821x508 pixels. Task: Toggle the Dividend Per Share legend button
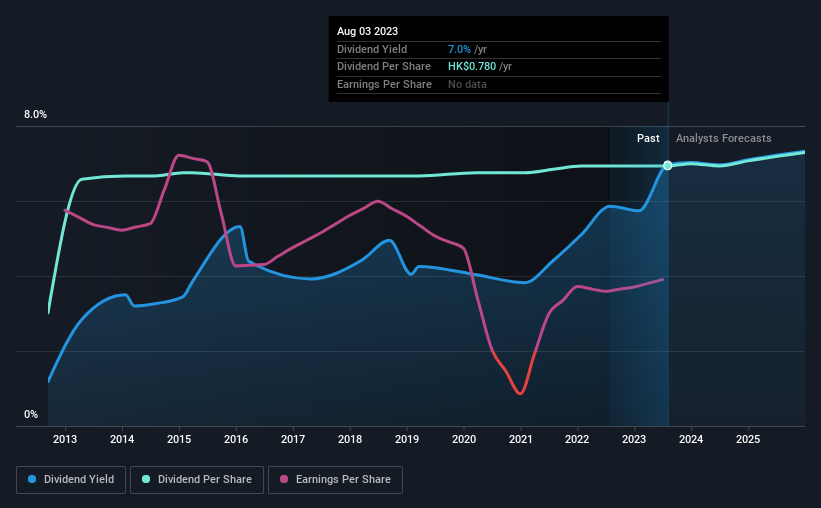[197, 480]
